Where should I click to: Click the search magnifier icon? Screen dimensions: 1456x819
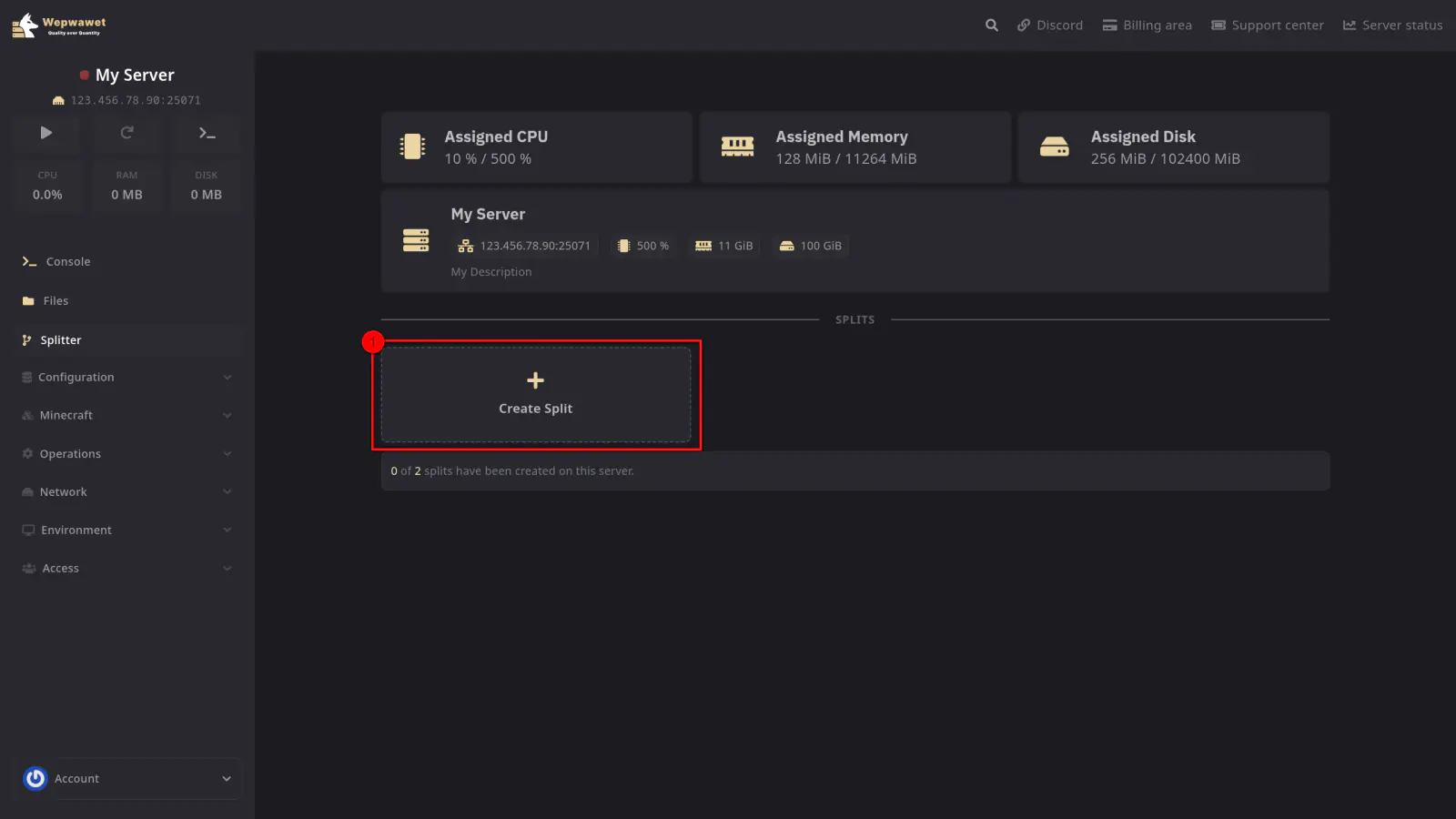click(991, 25)
